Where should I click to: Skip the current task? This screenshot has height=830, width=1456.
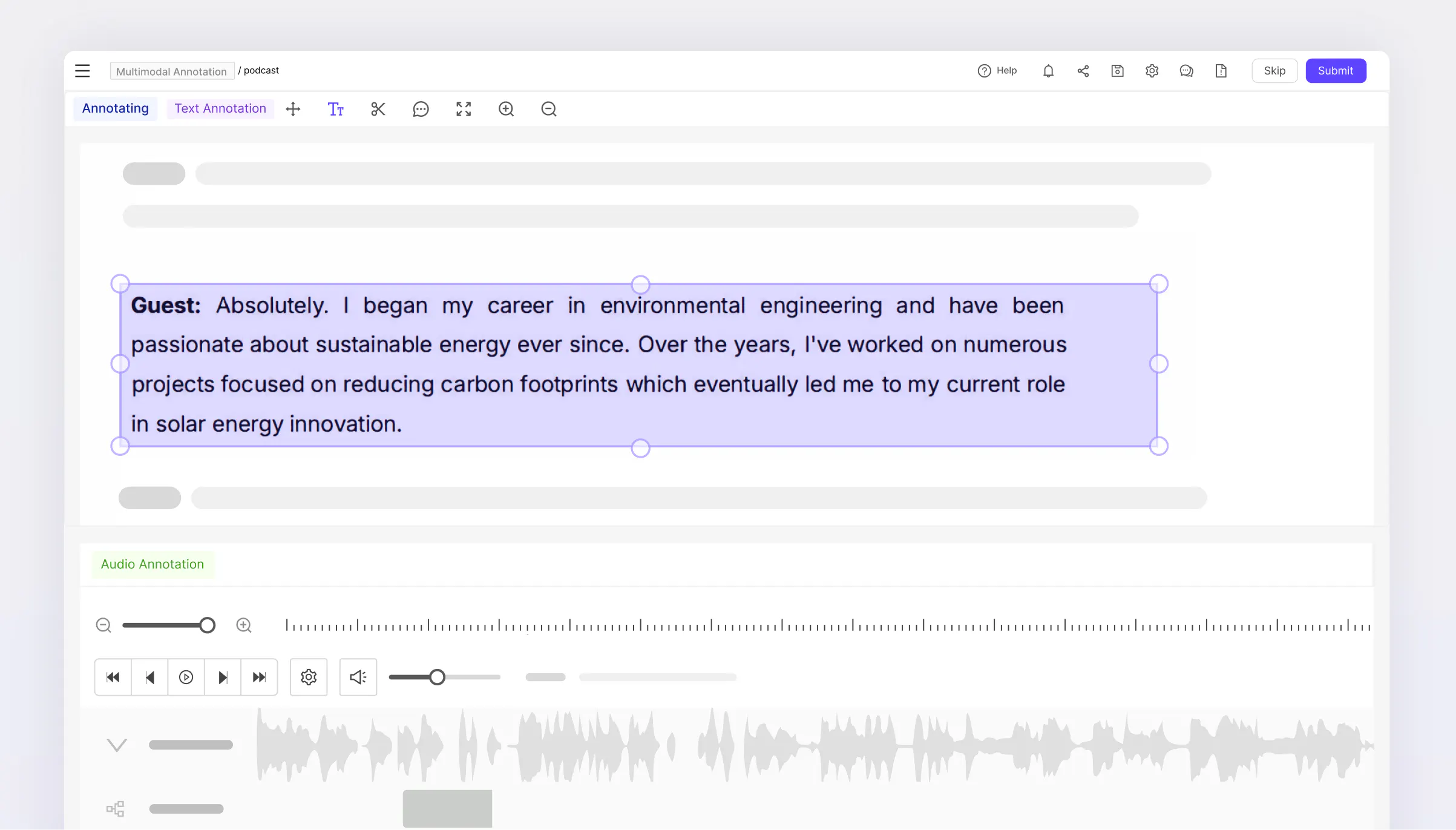tap(1274, 70)
